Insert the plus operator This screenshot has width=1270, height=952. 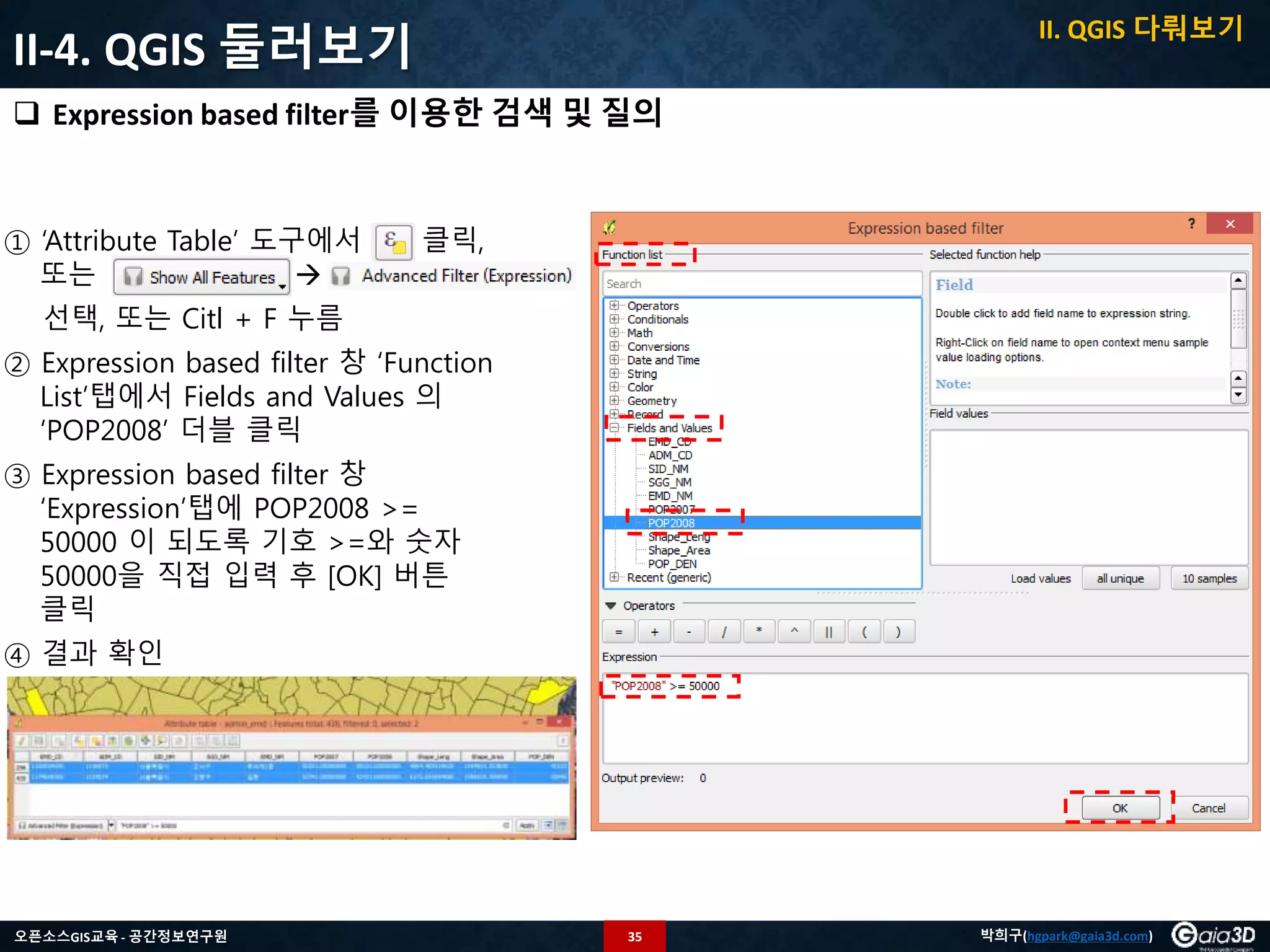coord(654,632)
